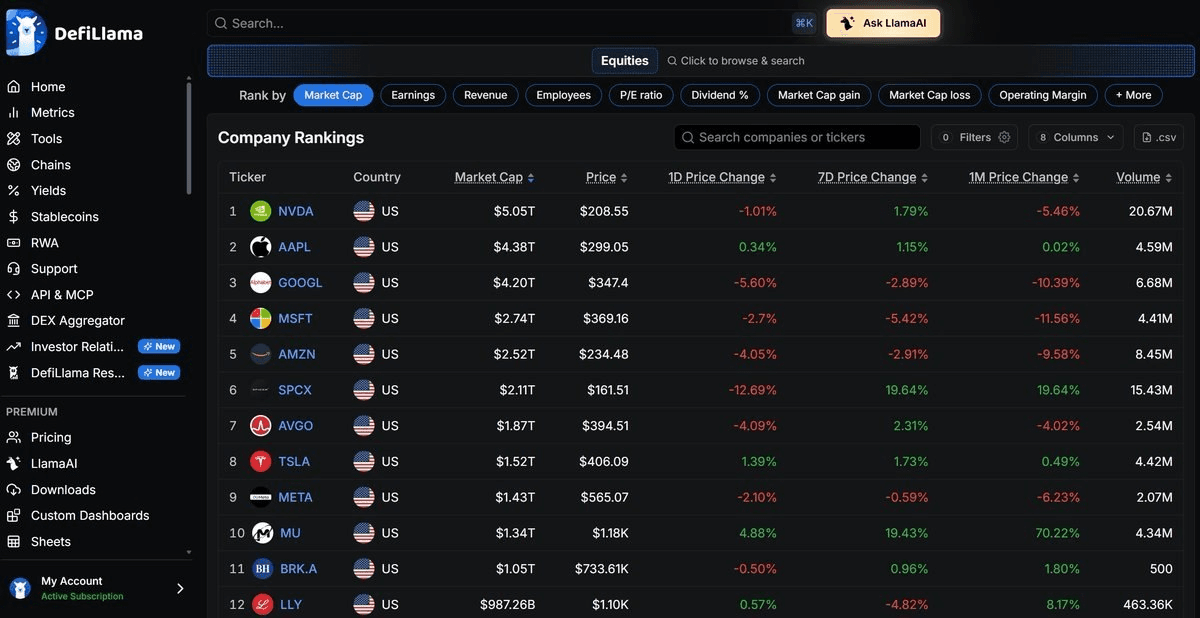1200x618 pixels.
Task: Select the Yields percent icon
Action: 13,191
